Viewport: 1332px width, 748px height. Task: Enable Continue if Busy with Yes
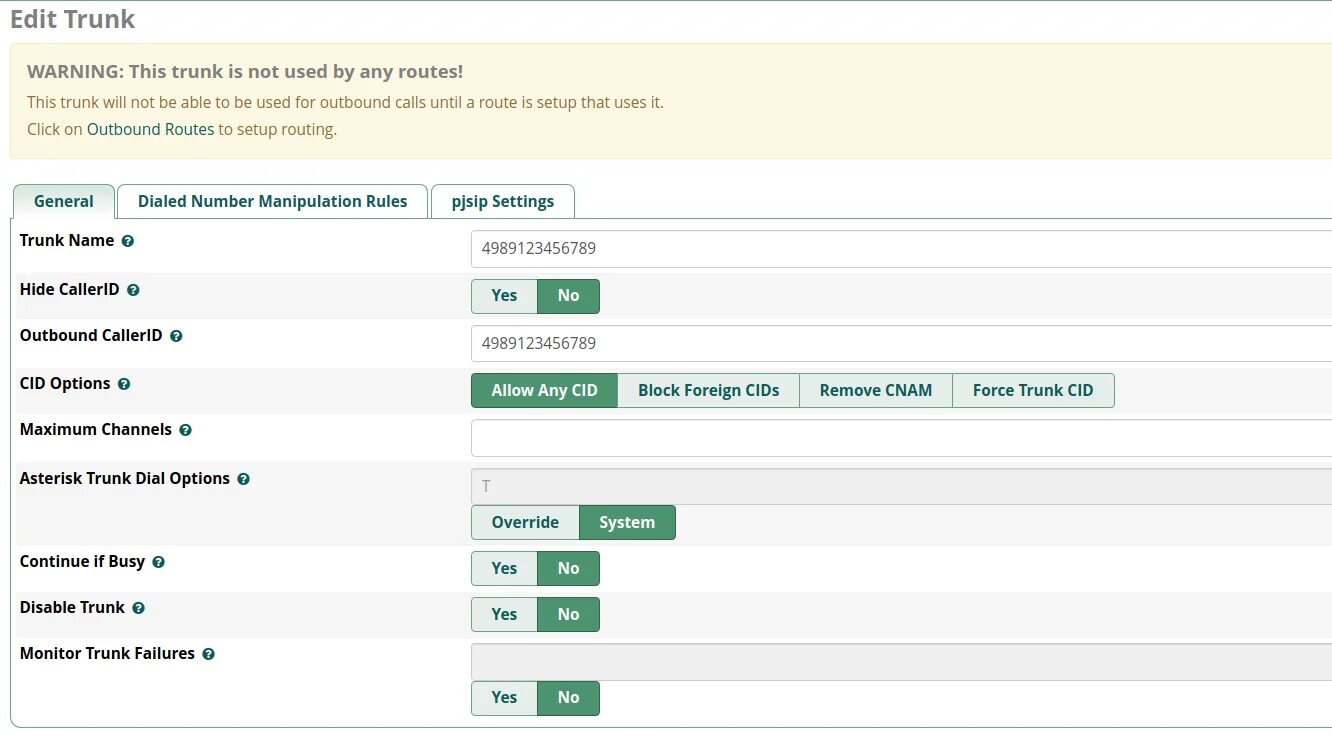coord(504,569)
